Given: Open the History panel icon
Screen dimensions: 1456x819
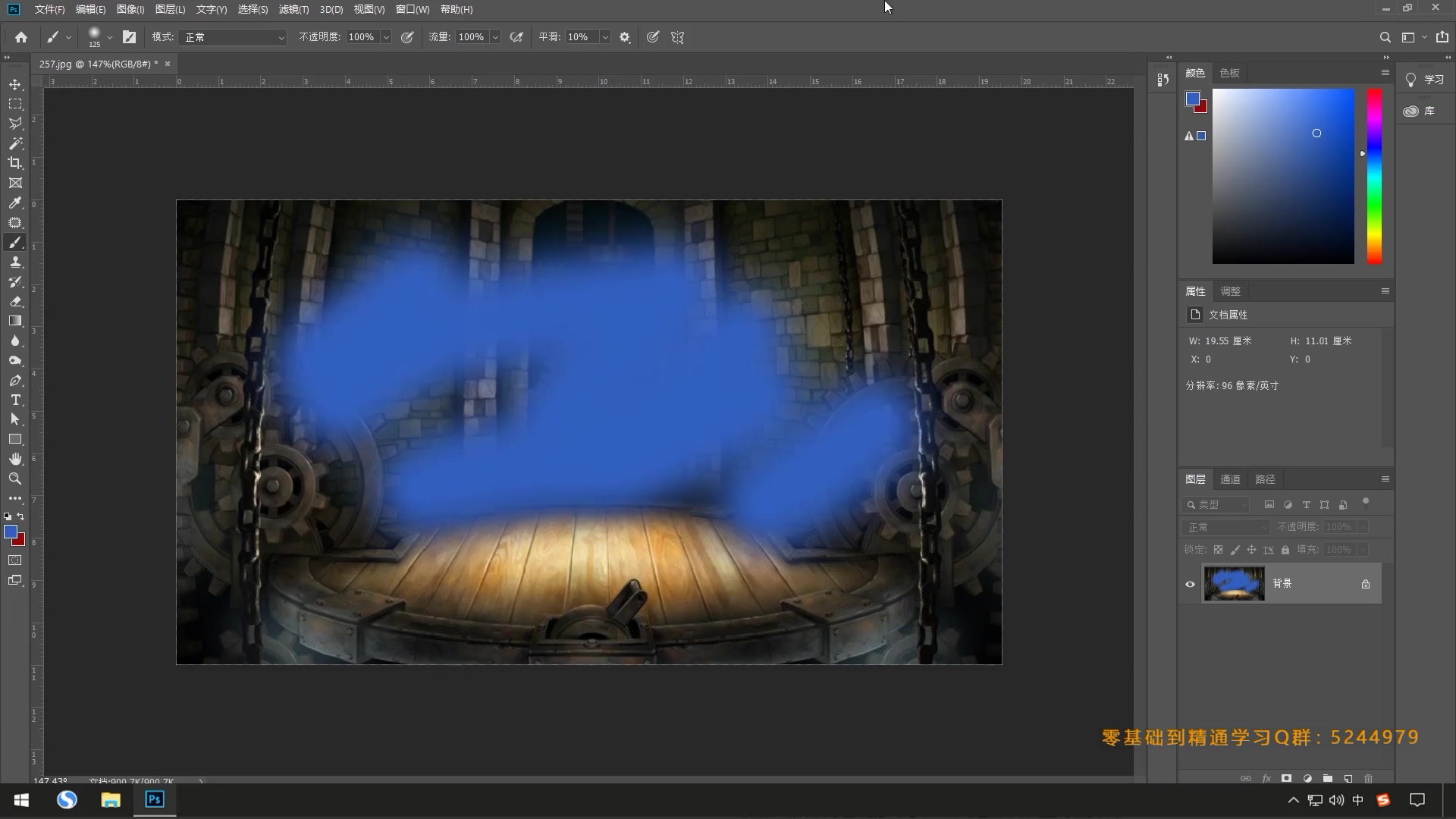Looking at the screenshot, I should click(1163, 80).
